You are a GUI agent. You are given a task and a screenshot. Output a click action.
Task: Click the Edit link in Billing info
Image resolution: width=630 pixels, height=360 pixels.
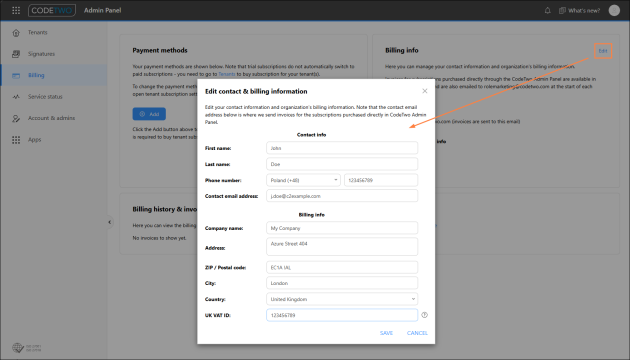[x=603, y=51]
